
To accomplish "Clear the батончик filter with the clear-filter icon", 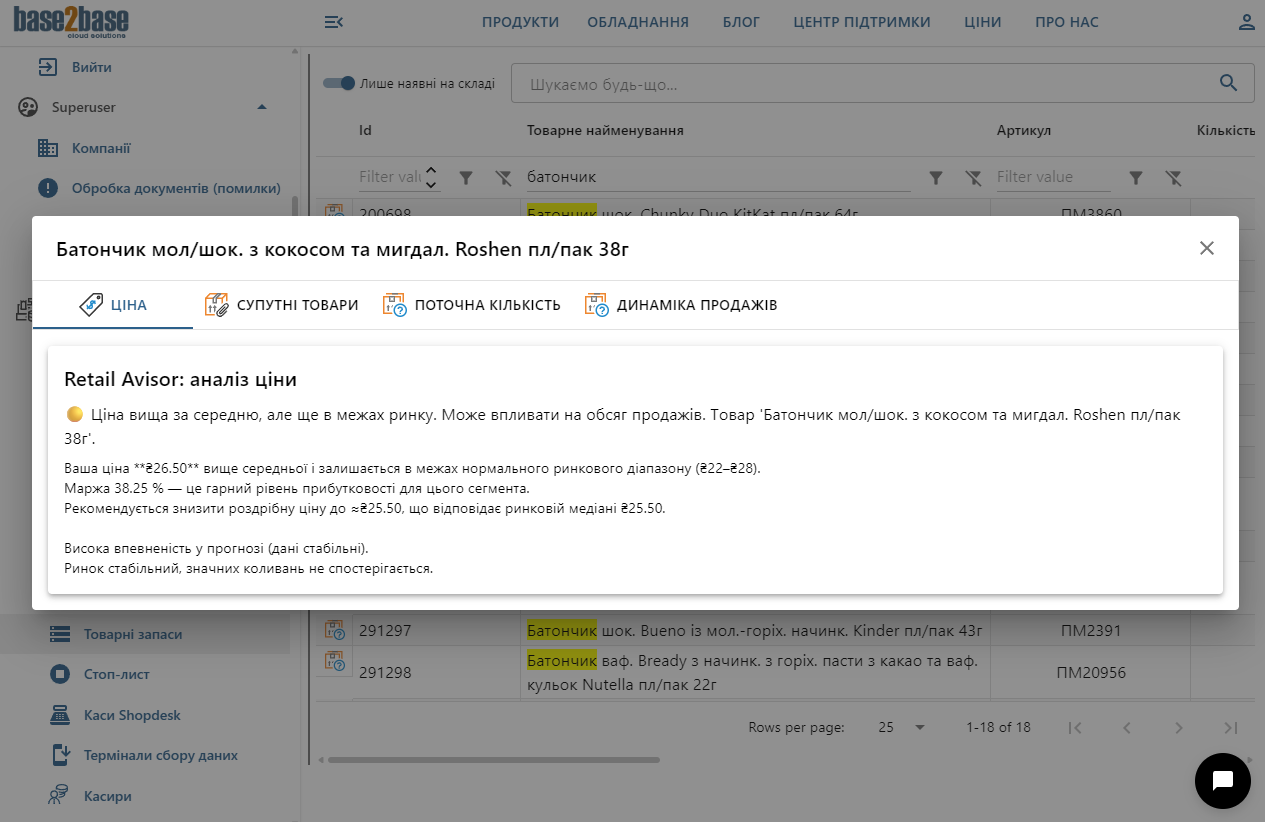I will 973,177.
